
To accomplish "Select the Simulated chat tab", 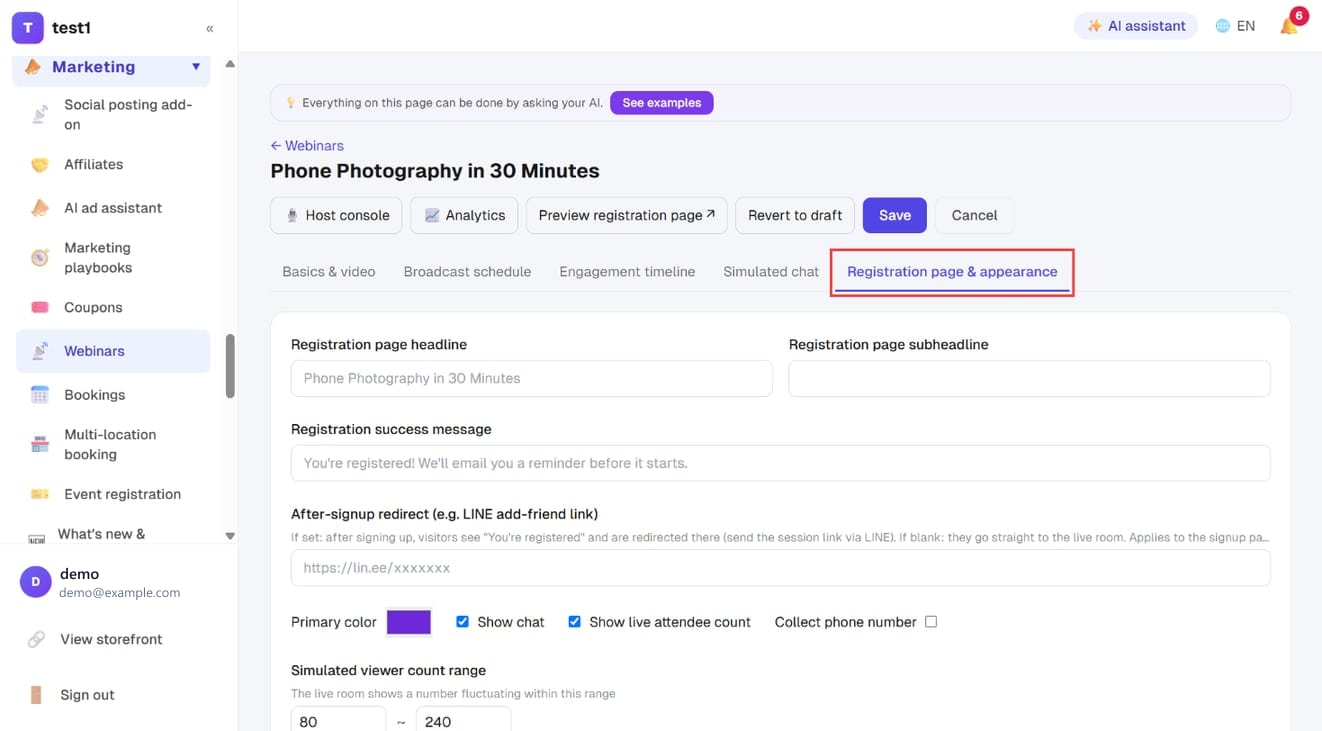I will pos(771,272).
